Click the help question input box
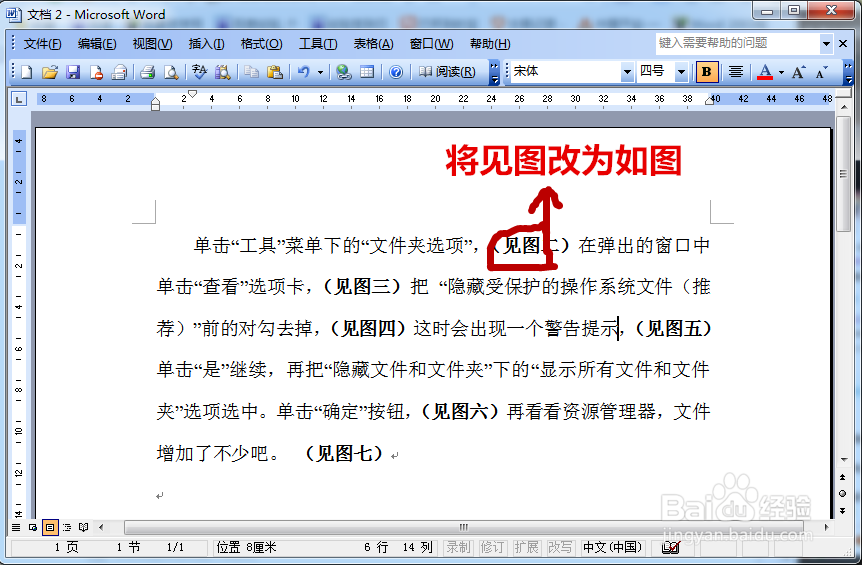 [738, 43]
